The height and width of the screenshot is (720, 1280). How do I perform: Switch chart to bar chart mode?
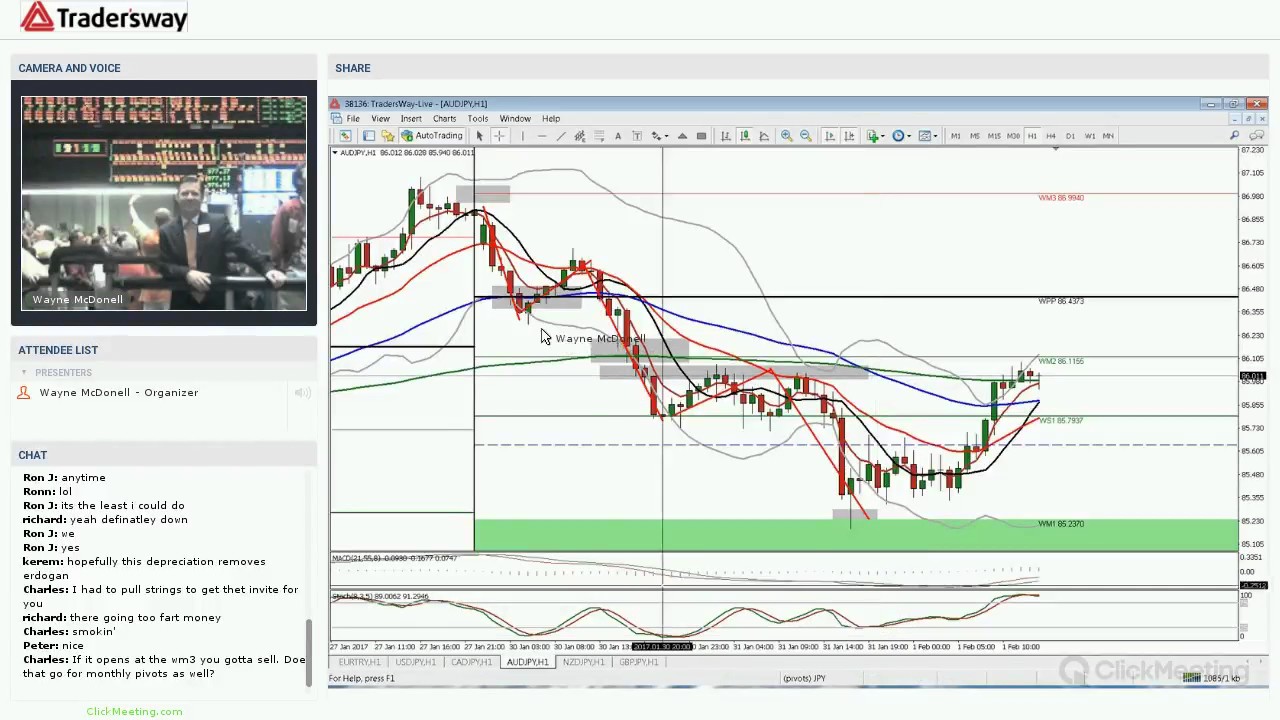click(x=726, y=136)
